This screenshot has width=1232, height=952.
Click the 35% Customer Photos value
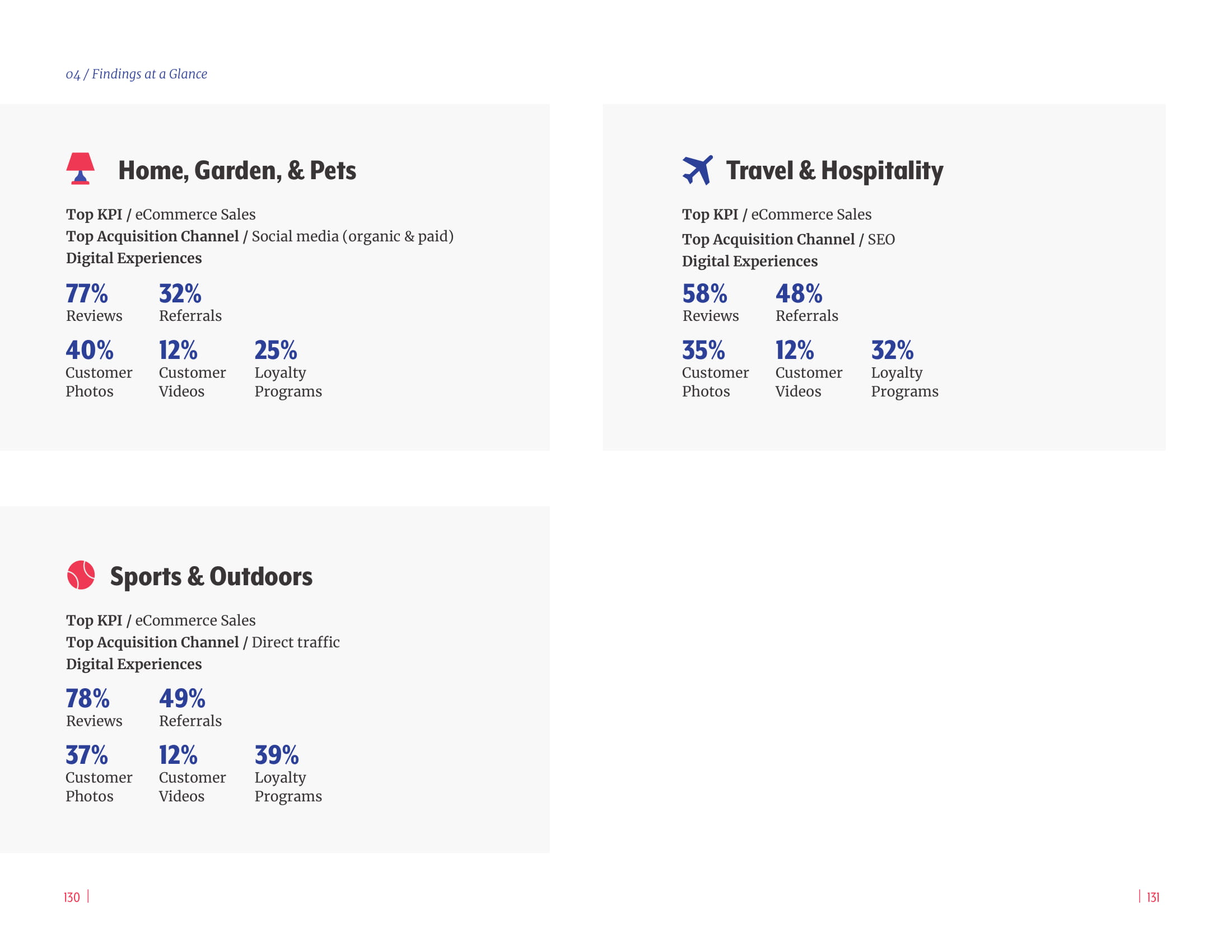[703, 349]
